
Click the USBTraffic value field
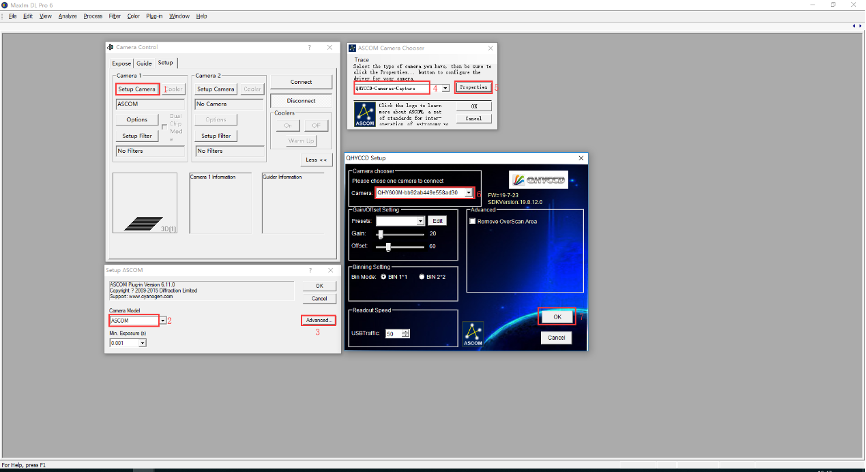click(393, 334)
